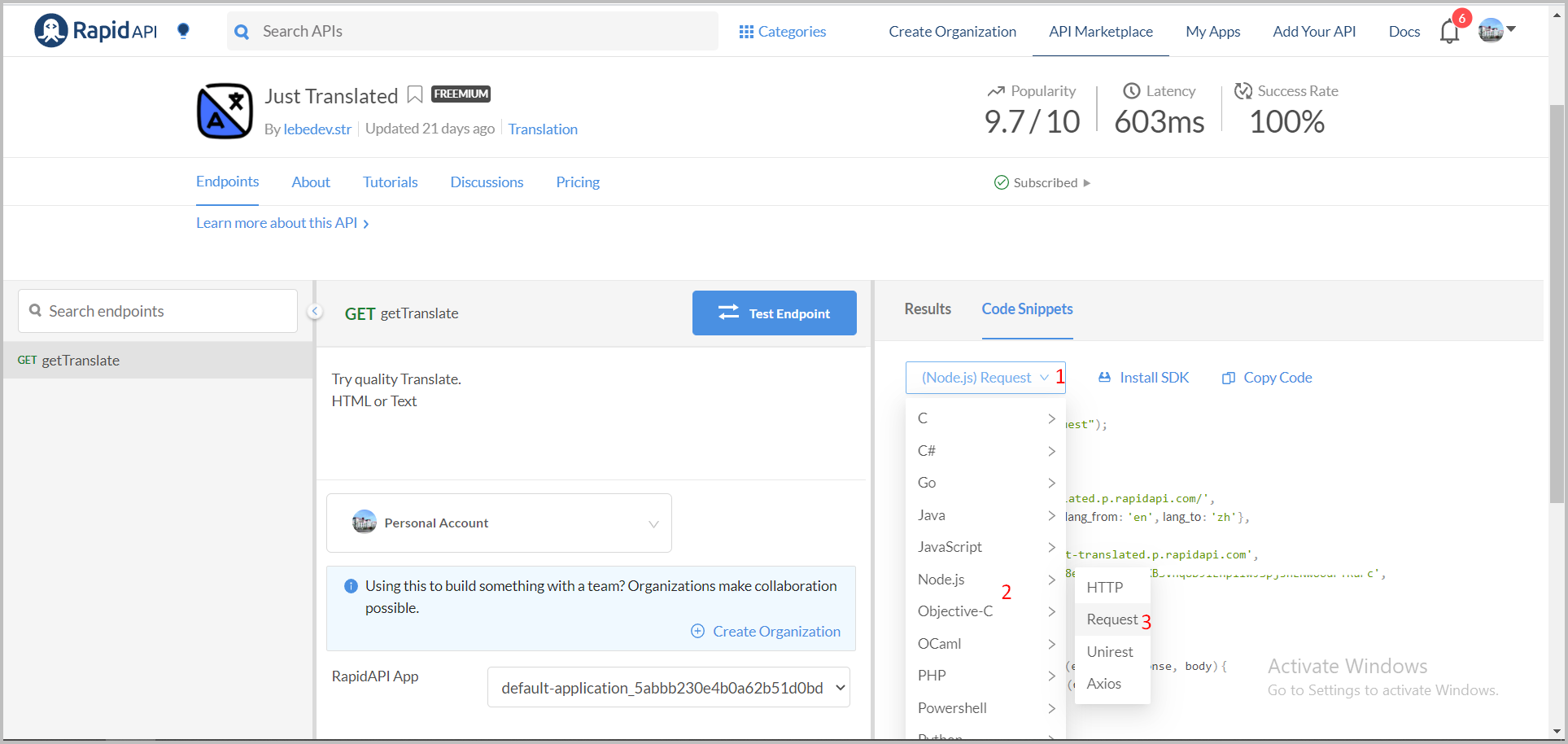Choose Request from Node.js submenu
Screen dimensions: 1568x744
(1112, 619)
